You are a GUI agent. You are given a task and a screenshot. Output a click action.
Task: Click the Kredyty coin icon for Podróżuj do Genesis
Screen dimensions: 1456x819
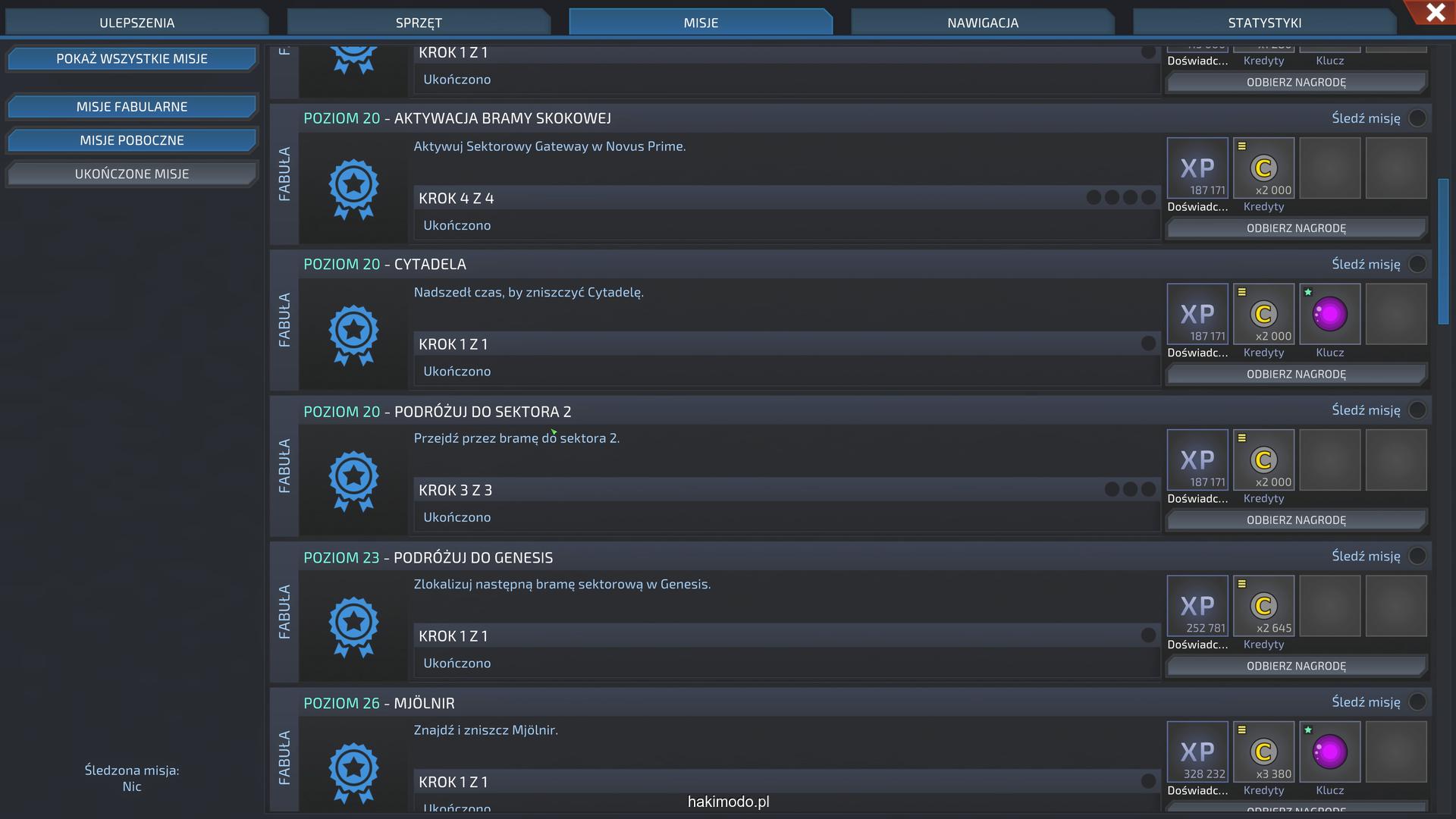(x=1263, y=606)
